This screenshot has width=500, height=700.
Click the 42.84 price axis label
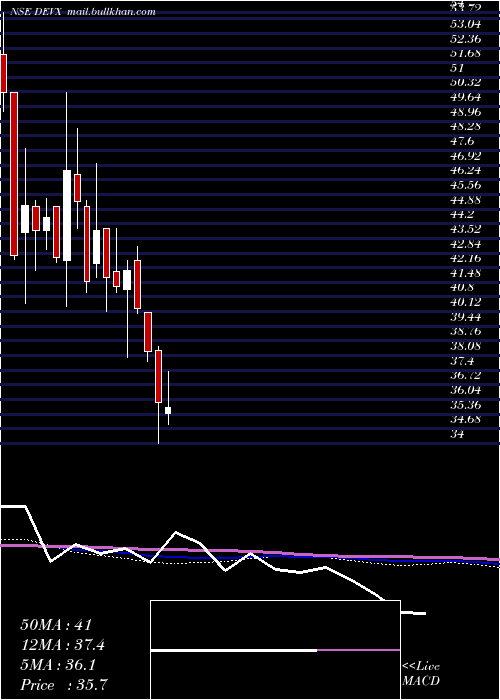(464, 244)
